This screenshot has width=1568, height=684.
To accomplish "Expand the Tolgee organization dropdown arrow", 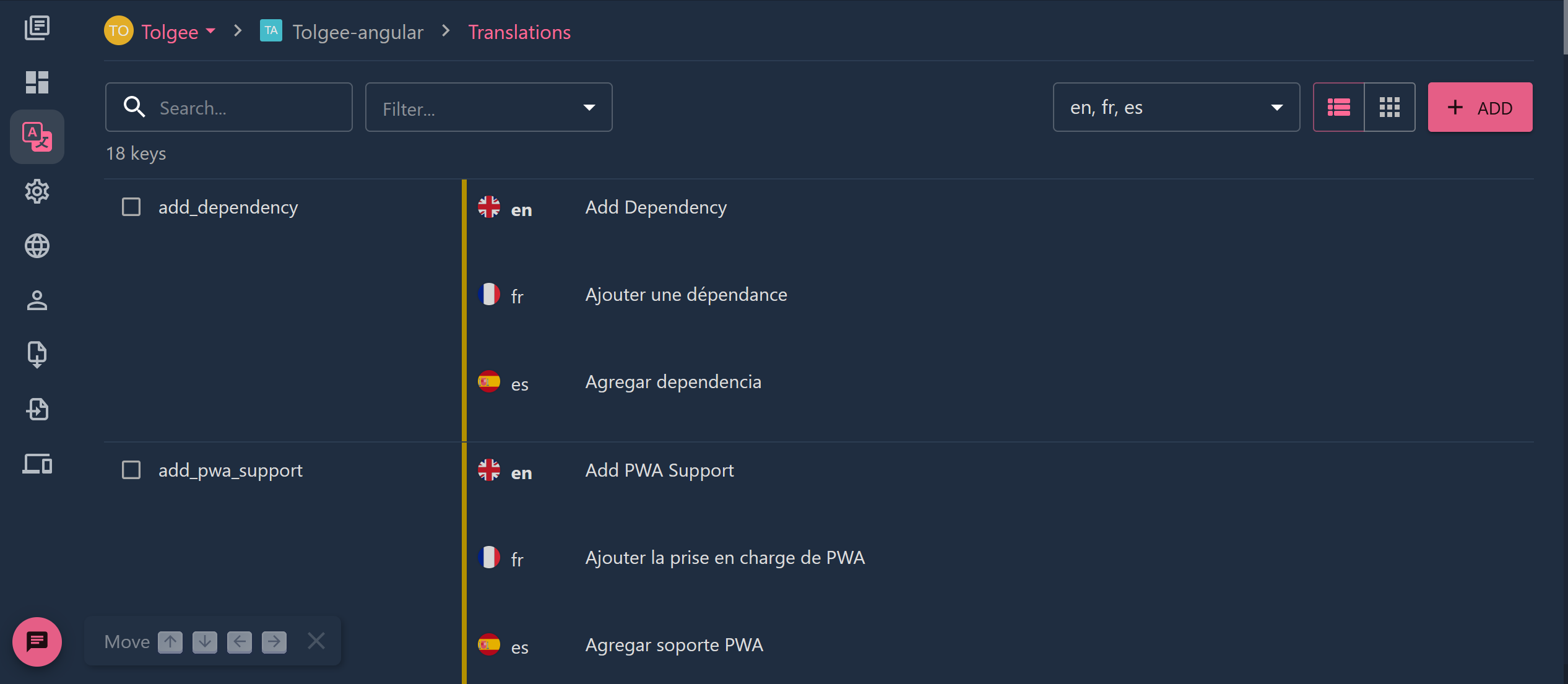I will [210, 31].
